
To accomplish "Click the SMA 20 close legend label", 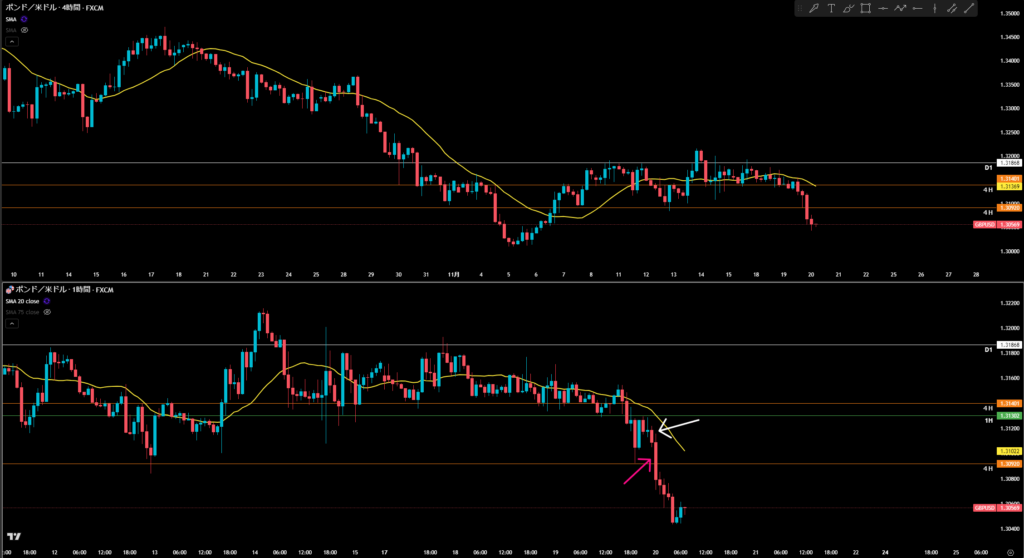I will pyautogui.click(x=24, y=300).
